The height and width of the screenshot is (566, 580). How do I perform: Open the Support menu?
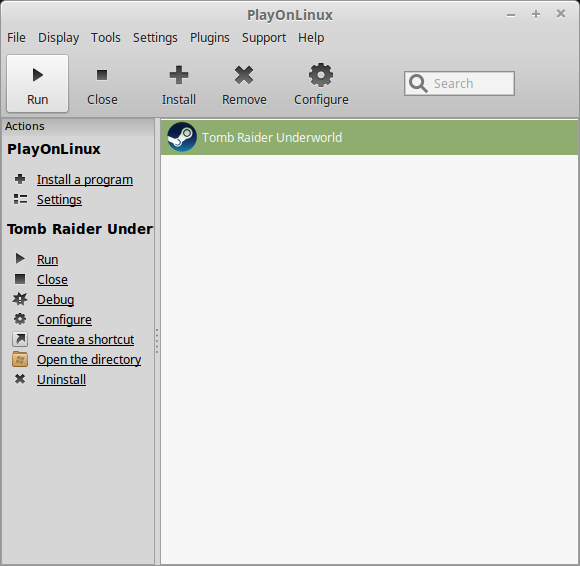point(264,38)
